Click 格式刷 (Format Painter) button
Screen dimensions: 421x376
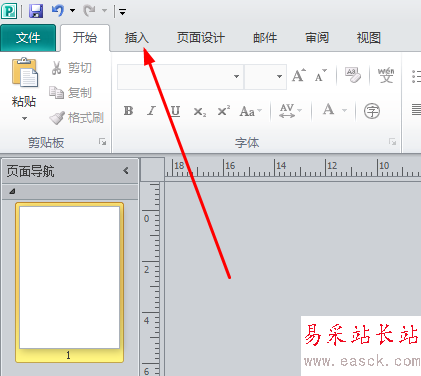[77, 118]
